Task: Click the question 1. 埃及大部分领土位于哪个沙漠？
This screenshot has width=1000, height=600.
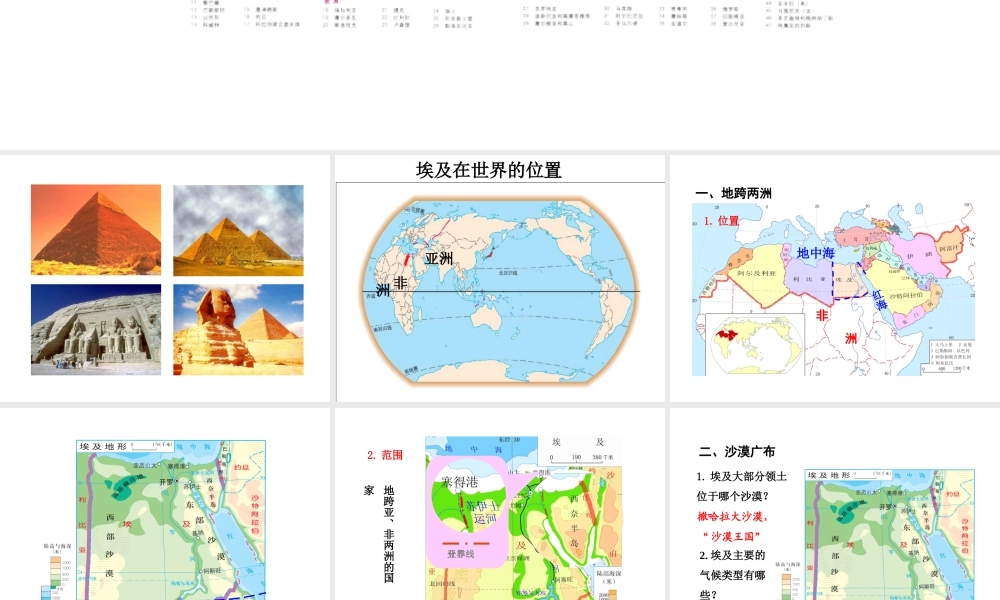Action: [741, 486]
